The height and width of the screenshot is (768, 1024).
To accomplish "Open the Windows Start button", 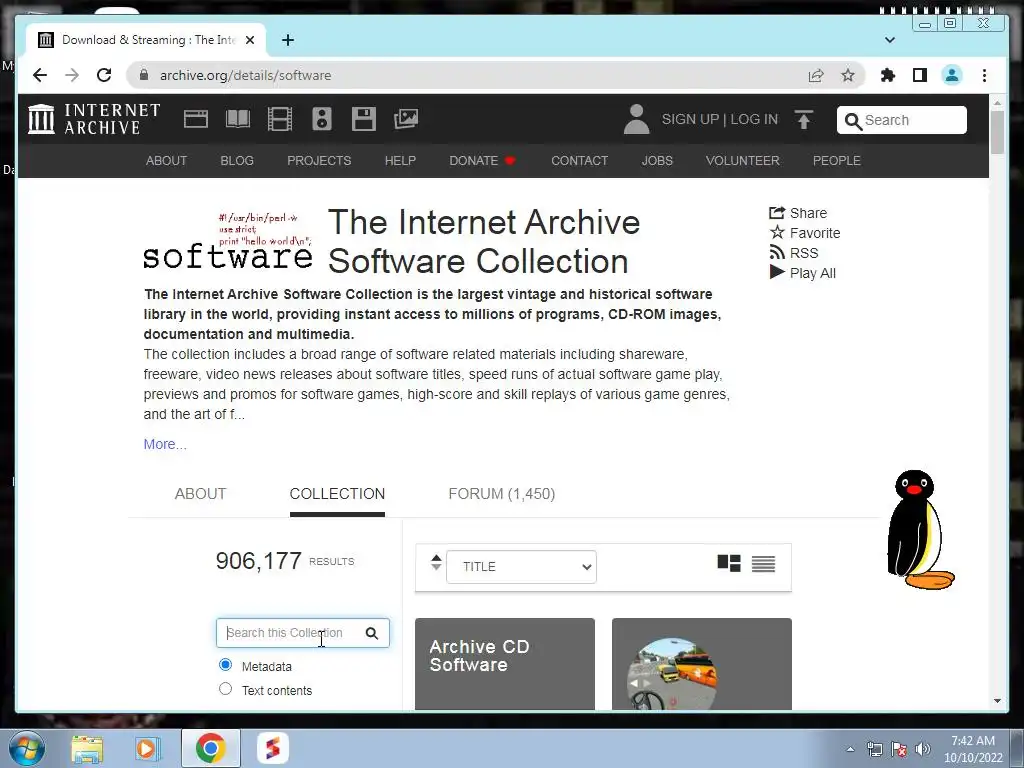I will coord(26,748).
